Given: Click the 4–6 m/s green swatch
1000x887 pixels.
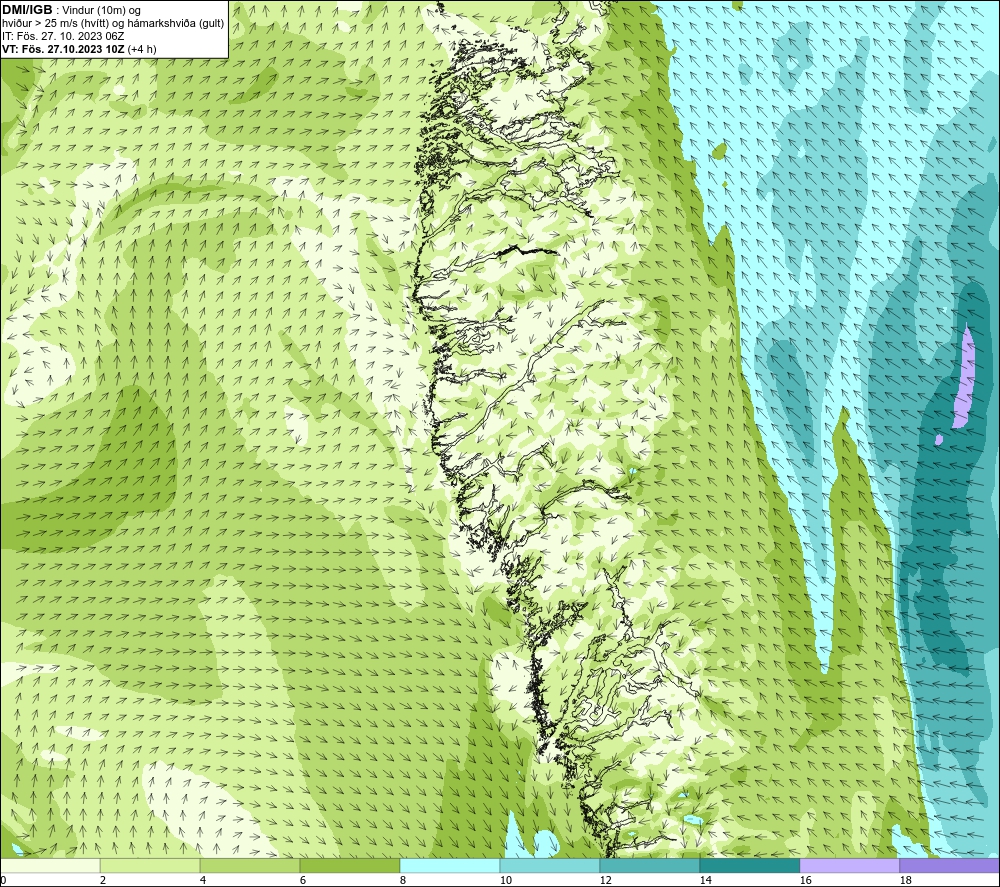Looking at the screenshot, I should click(x=250, y=865).
